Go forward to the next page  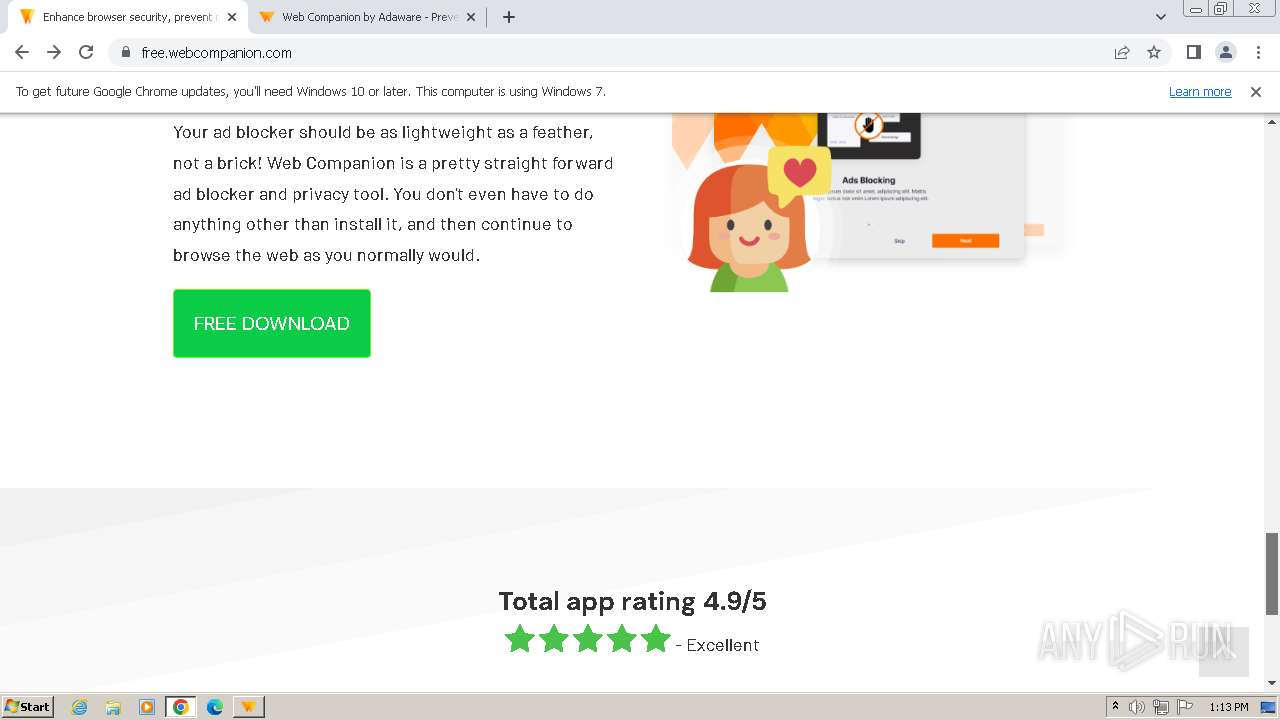pos(54,52)
